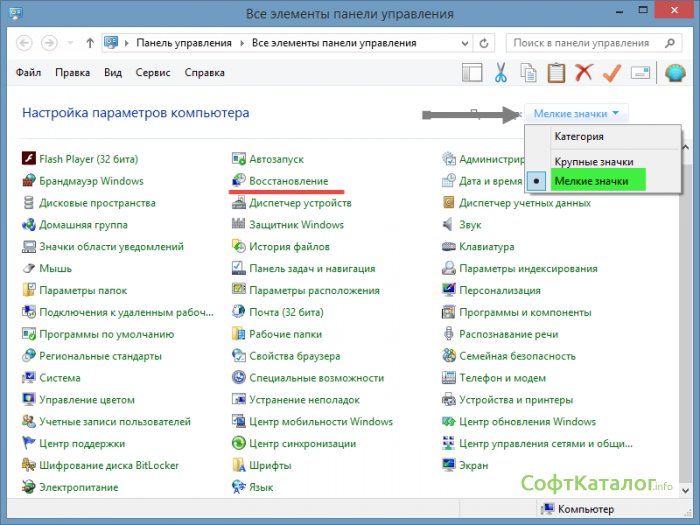
Task: Expand the Мелкие значки view dropdown
Action: (575, 114)
